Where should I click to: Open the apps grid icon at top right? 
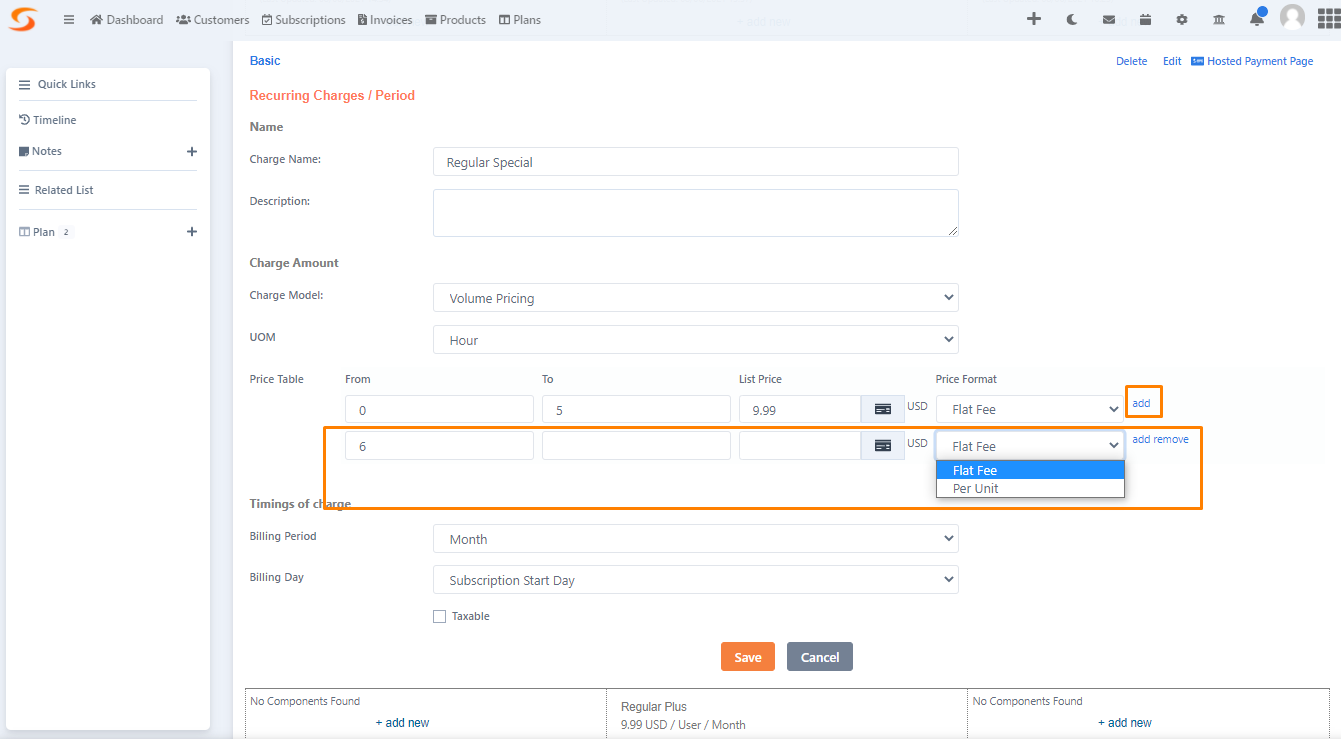pyautogui.click(x=1327, y=18)
